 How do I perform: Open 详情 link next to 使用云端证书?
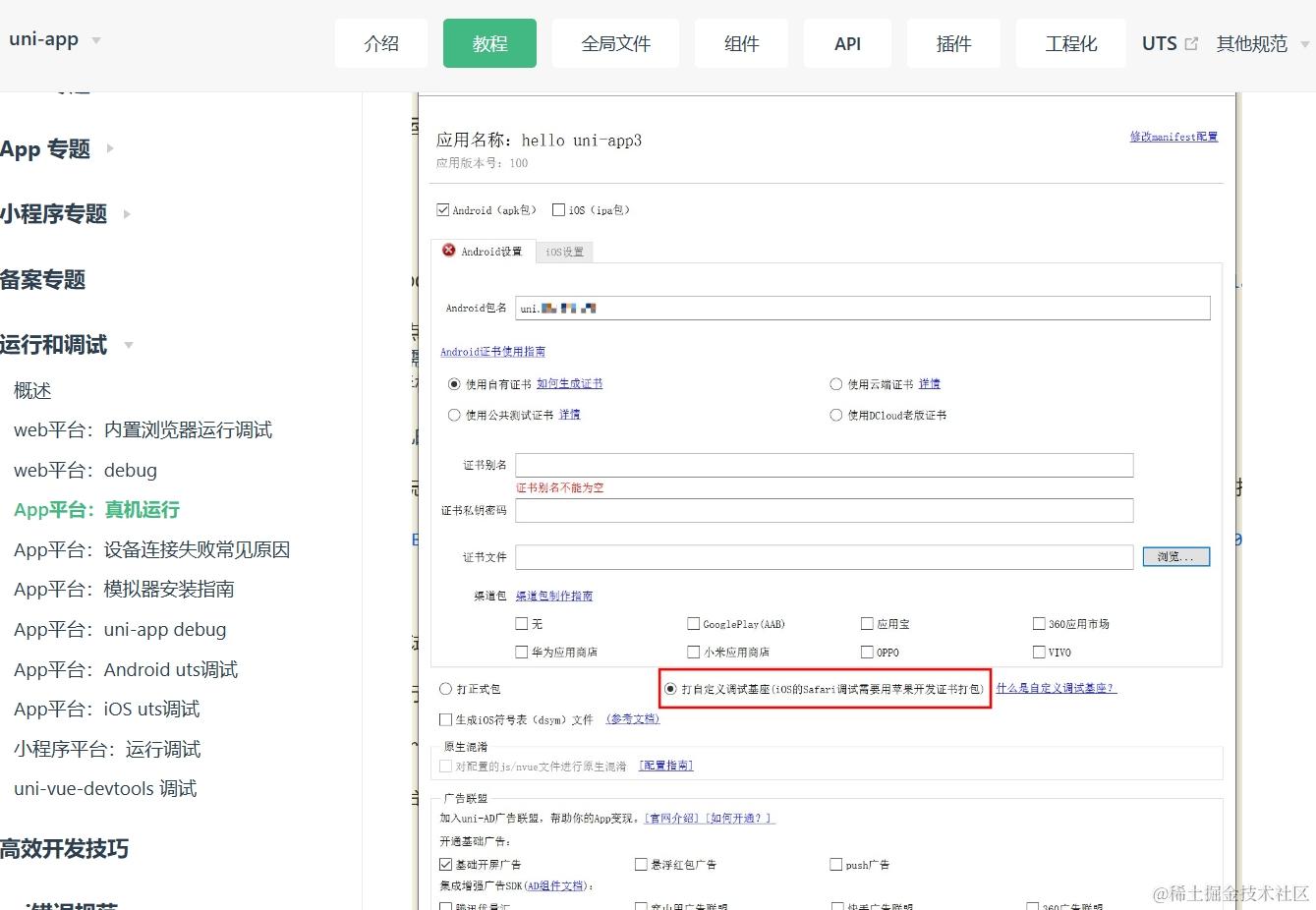(930, 384)
